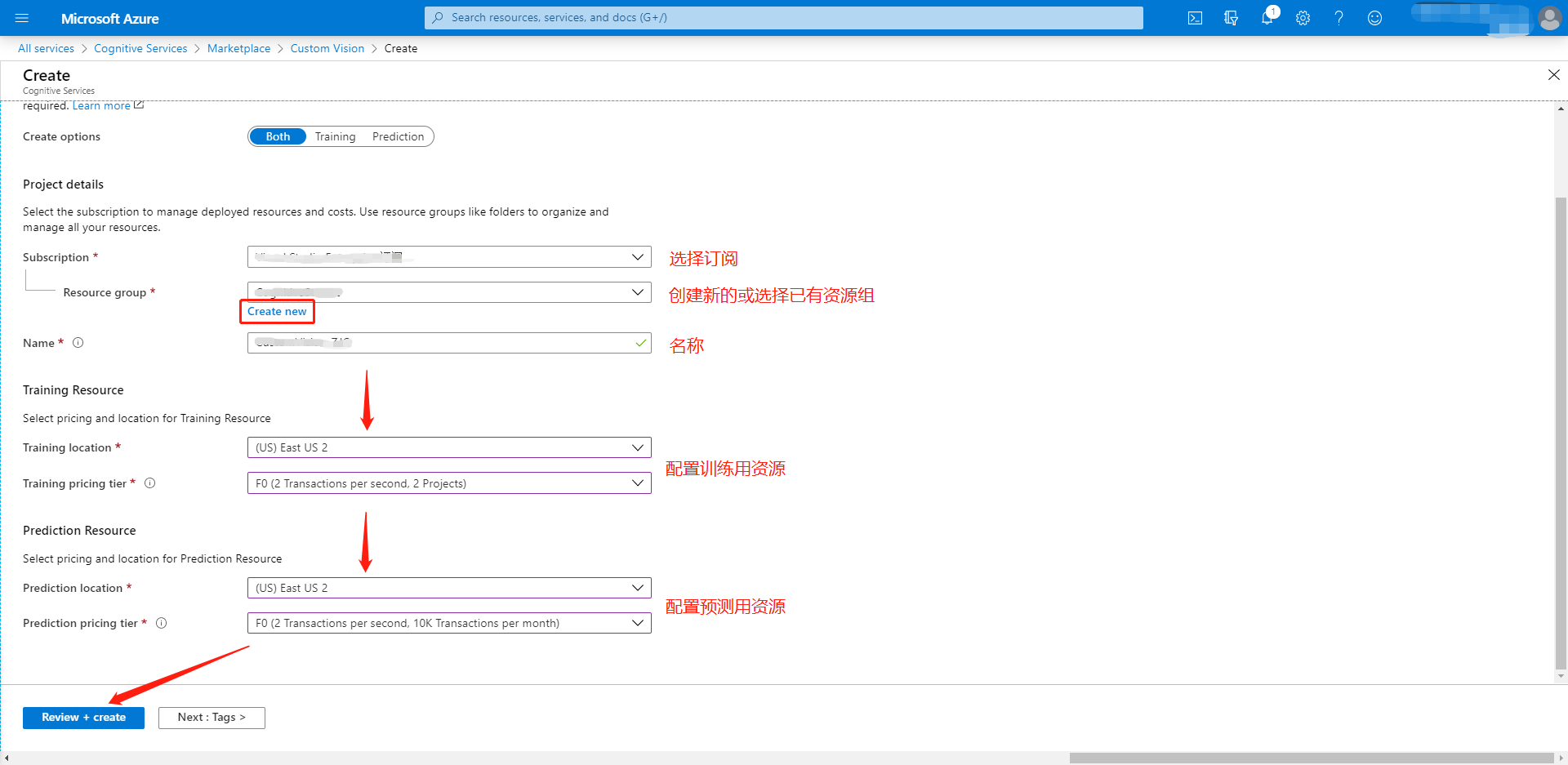
Task: Go to the Marketplace breadcrumb
Action: [x=238, y=48]
